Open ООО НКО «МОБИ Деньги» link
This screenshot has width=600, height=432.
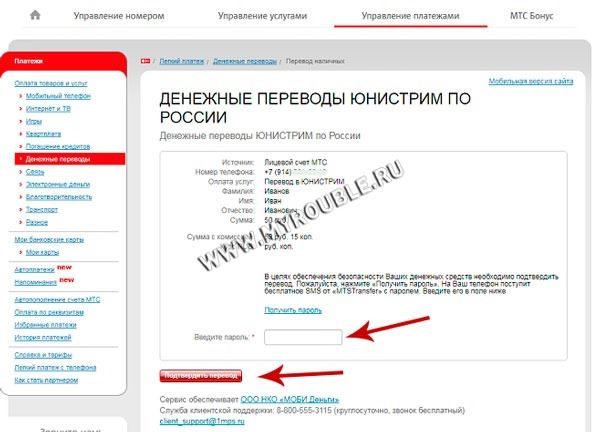point(290,400)
